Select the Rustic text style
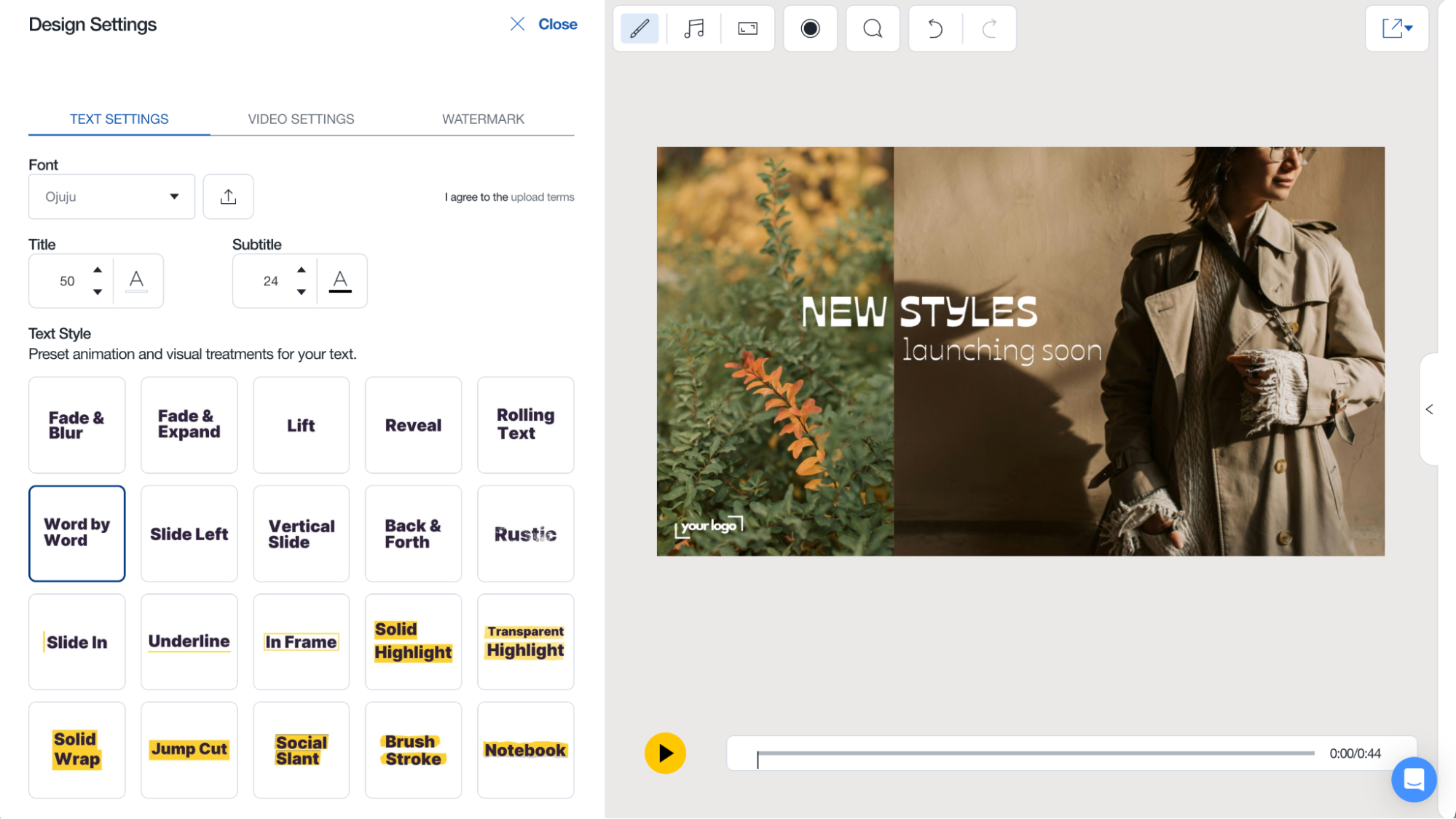This screenshot has width=1456, height=819. coord(525,534)
